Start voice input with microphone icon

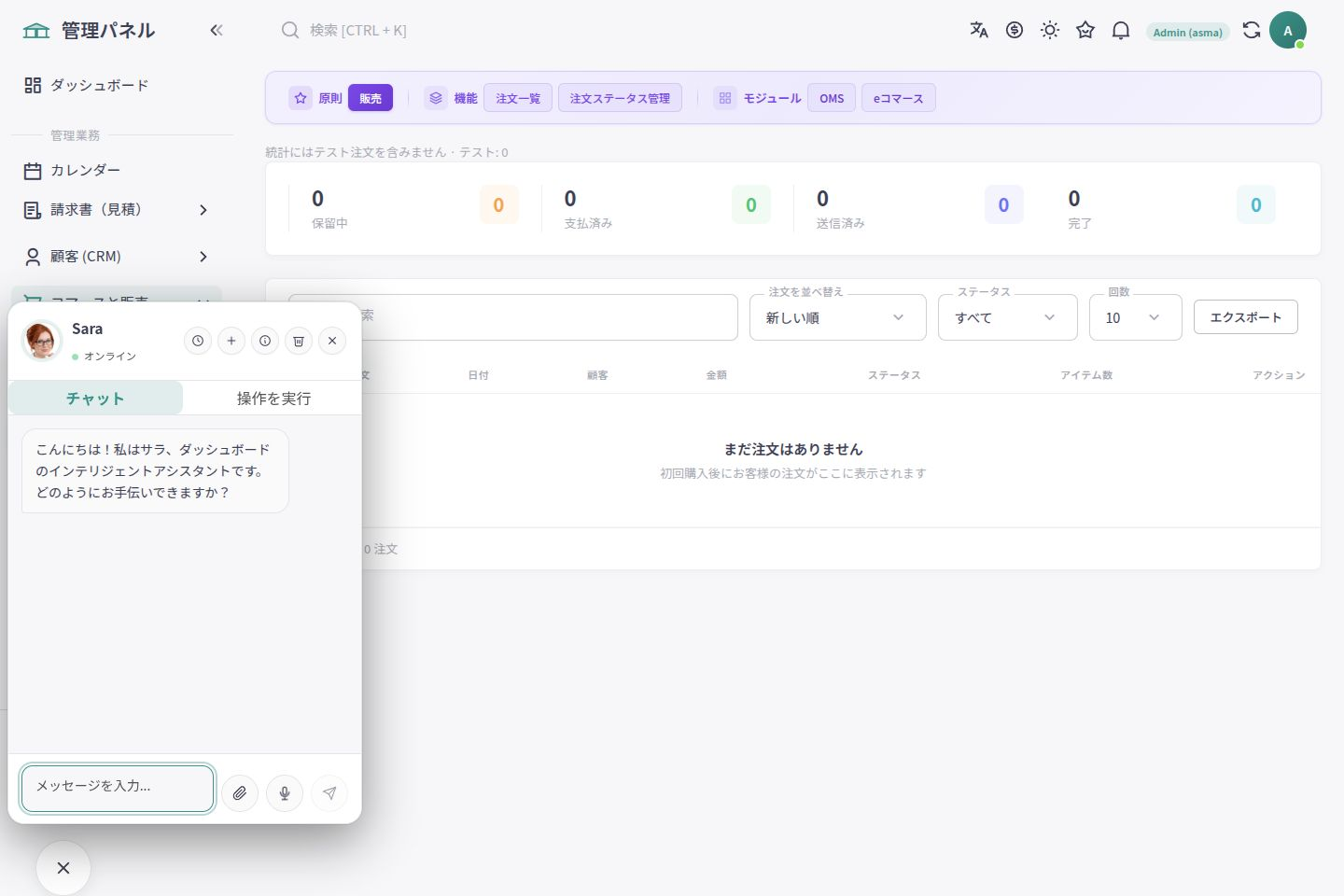point(285,793)
